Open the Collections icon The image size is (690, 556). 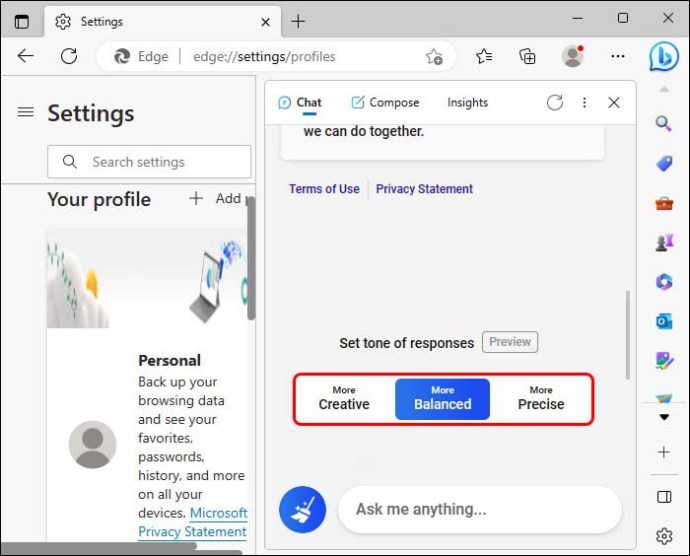click(527, 56)
